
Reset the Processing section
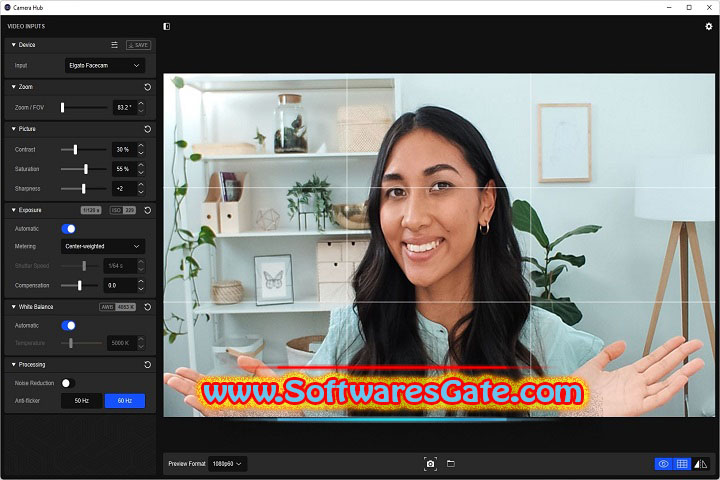147,365
